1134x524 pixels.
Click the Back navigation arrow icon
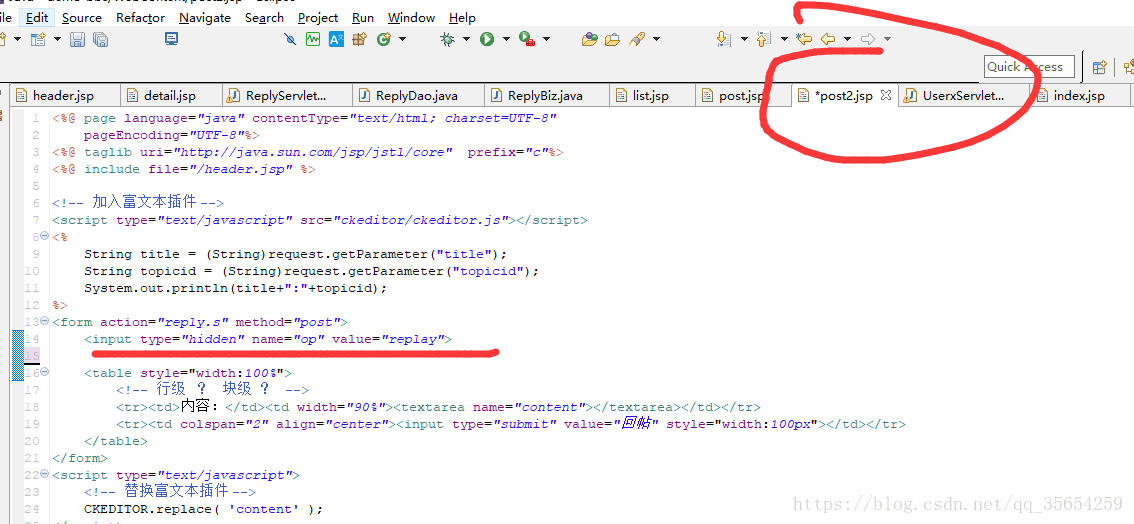[828, 39]
